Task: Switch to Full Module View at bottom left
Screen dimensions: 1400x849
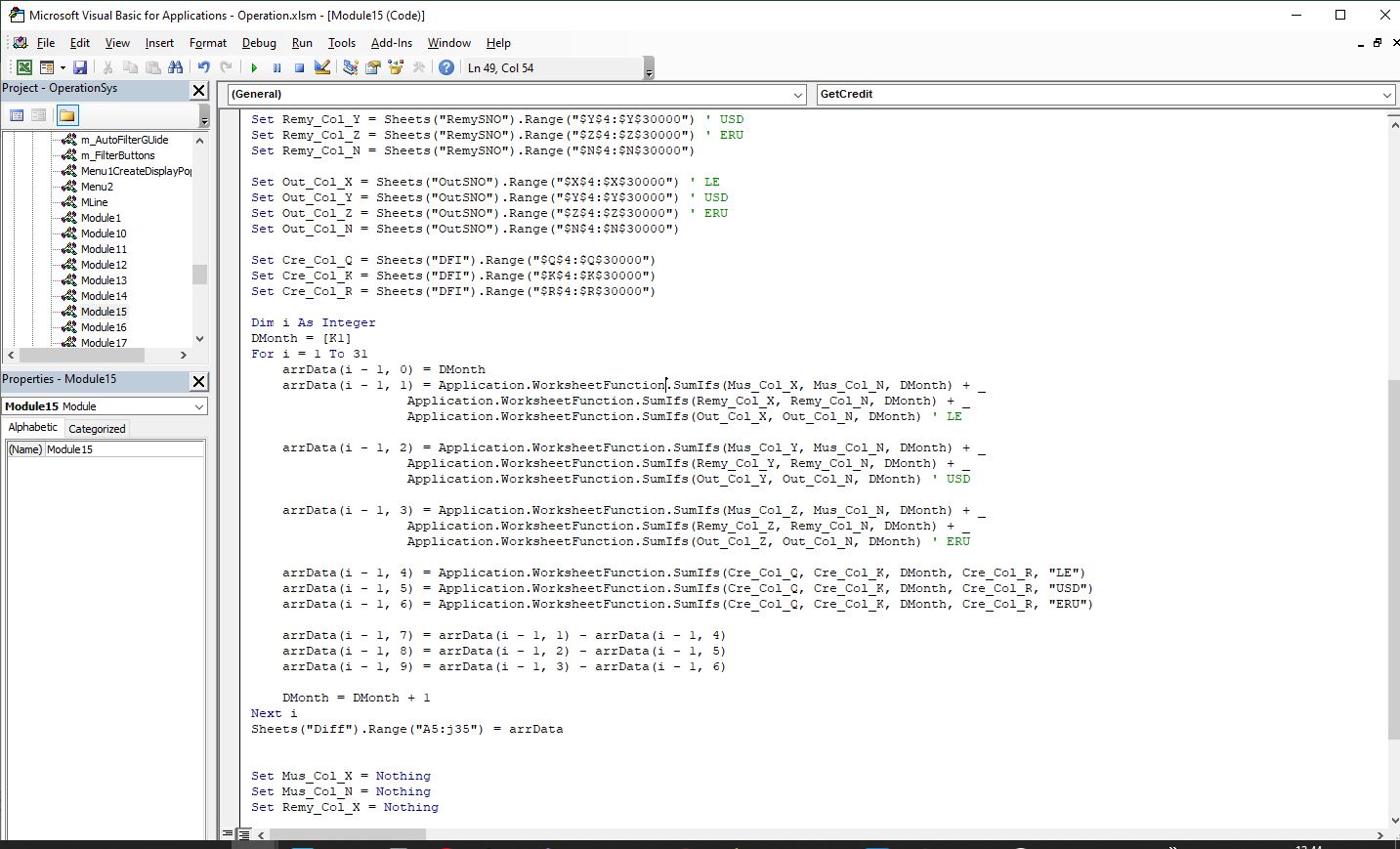Action: point(244,834)
